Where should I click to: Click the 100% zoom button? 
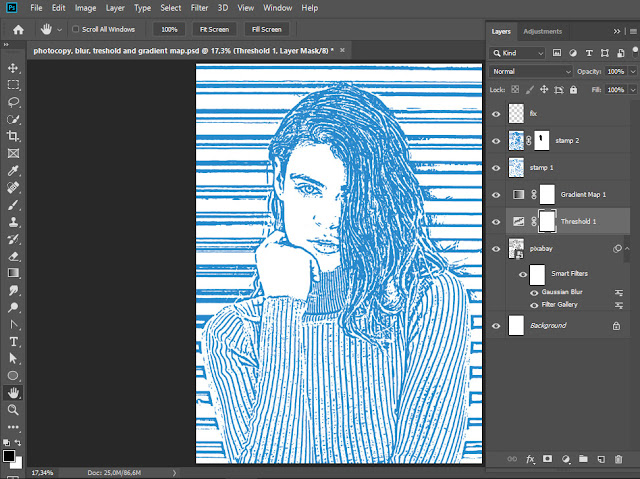coord(169,29)
